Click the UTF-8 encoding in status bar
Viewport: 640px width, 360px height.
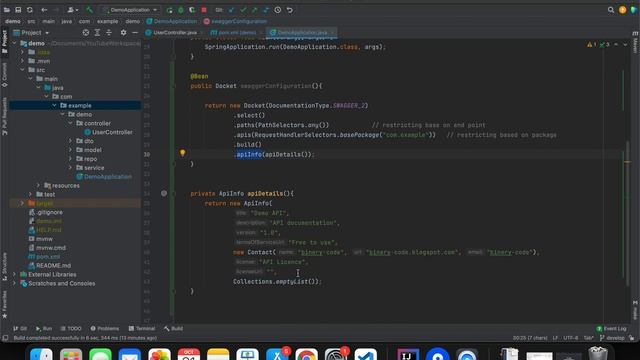click(571, 338)
